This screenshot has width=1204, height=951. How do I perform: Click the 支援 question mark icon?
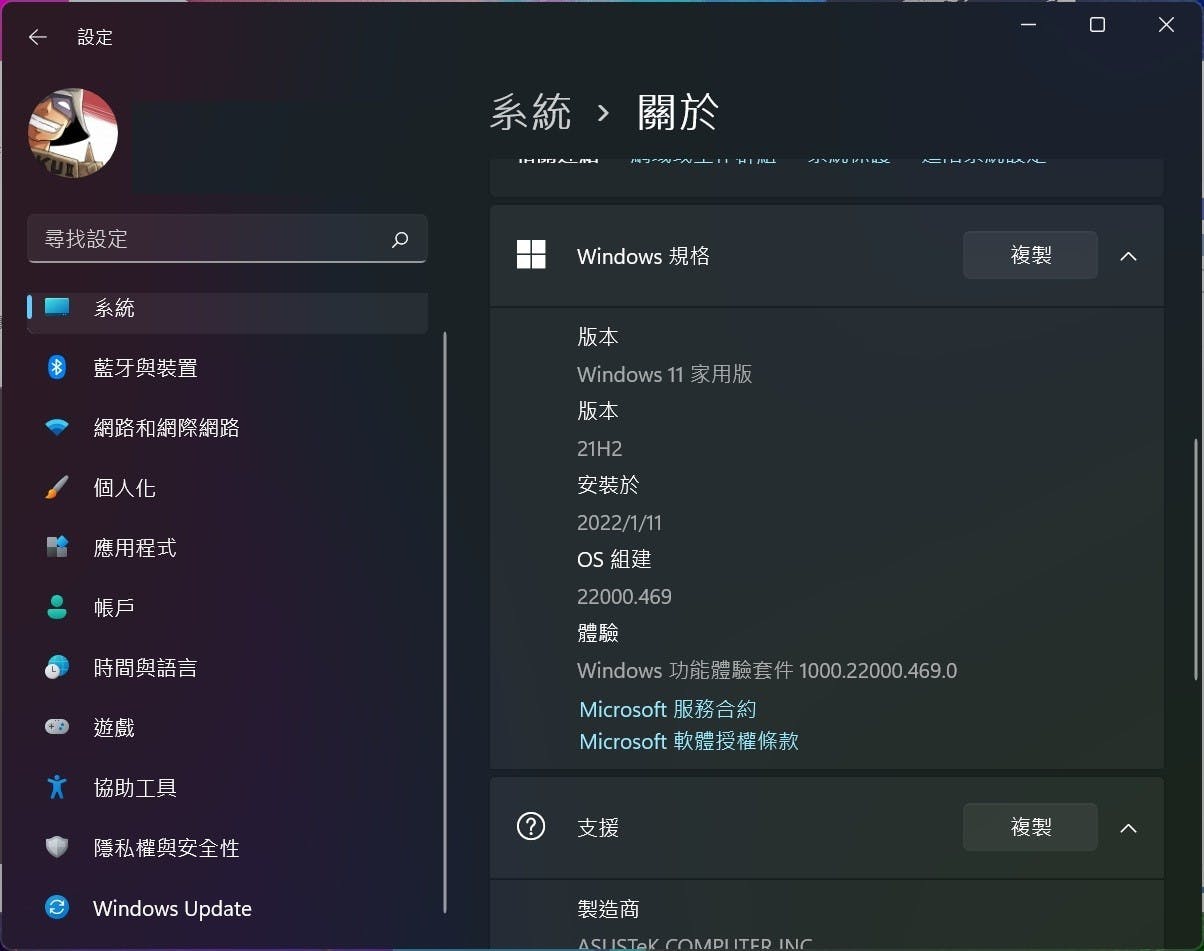(531, 827)
